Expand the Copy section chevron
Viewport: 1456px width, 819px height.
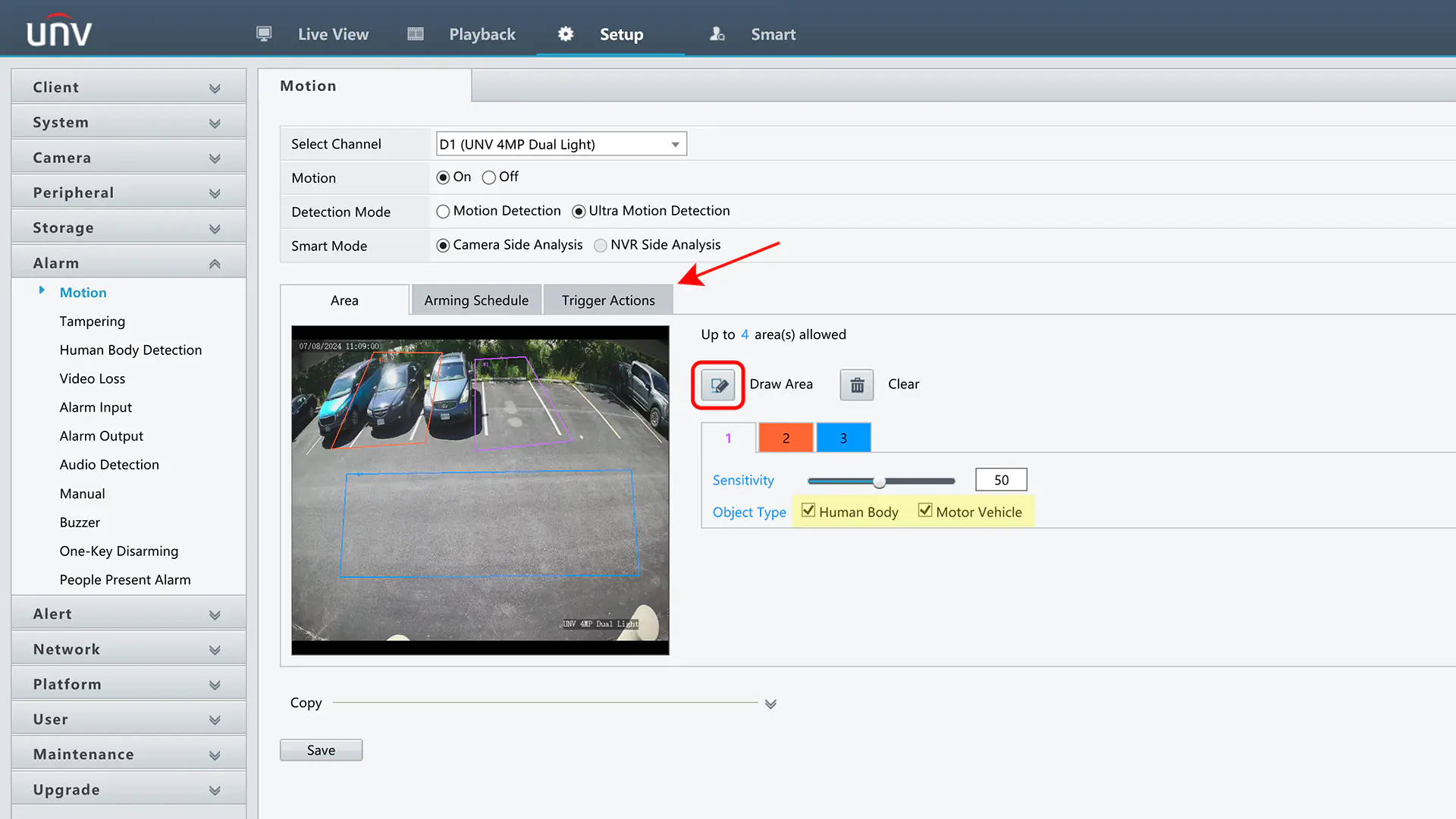click(771, 703)
